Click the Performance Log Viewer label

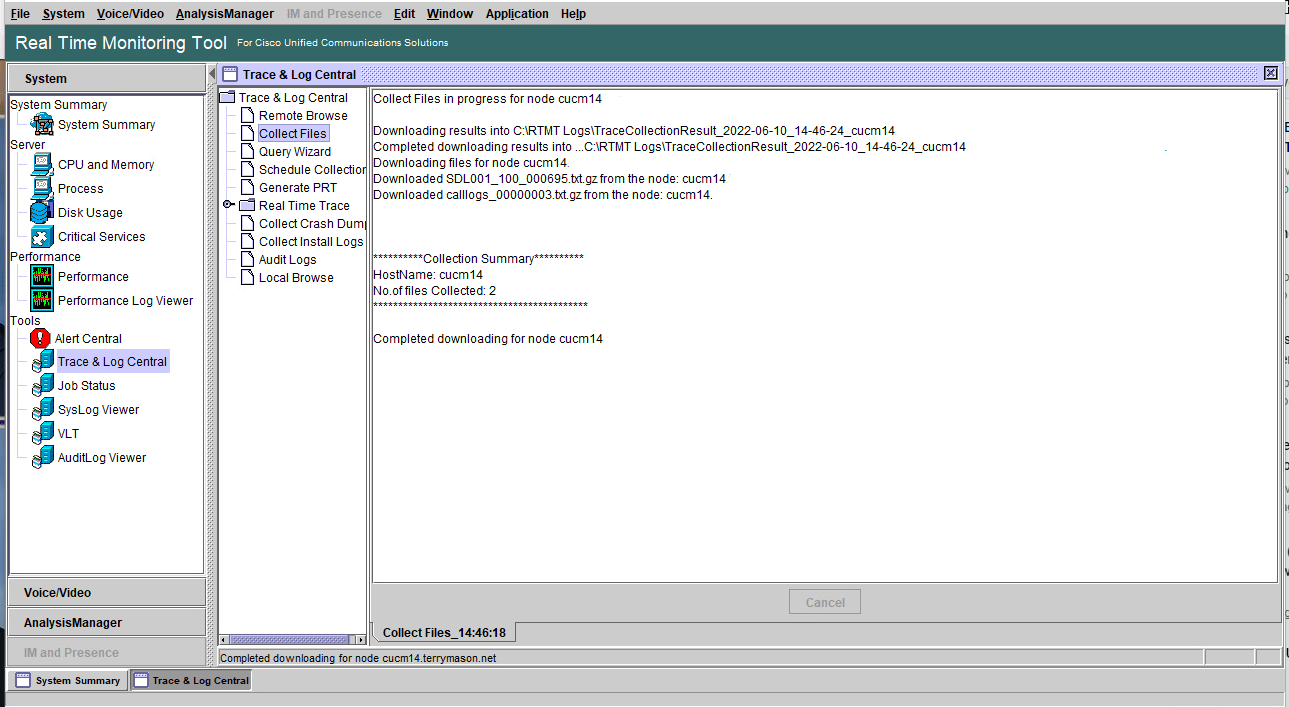point(126,301)
